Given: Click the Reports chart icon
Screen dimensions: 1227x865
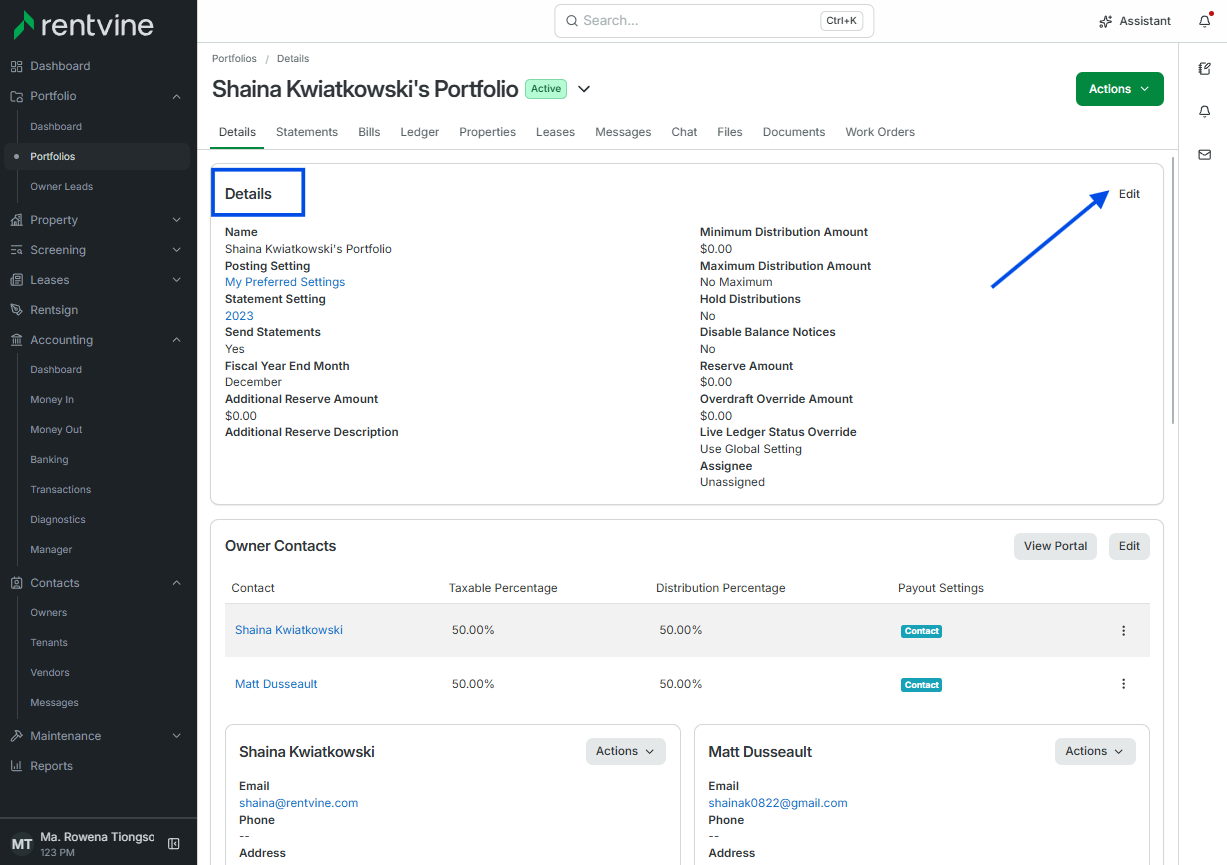Looking at the screenshot, I should pyautogui.click(x=16, y=766).
